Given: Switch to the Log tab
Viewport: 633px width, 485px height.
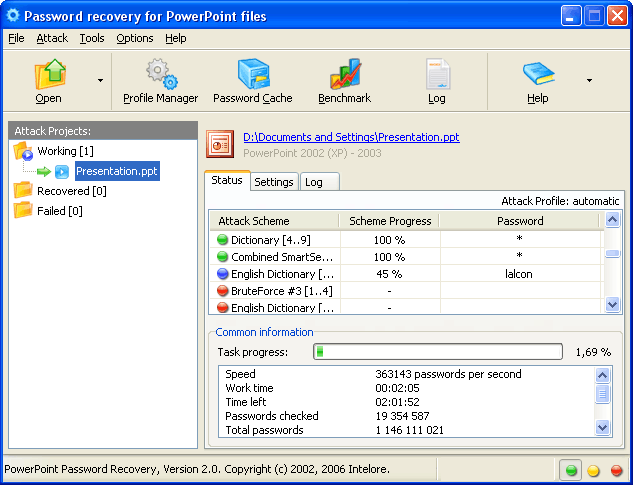Looking at the screenshot, I should tap(320, 182).
